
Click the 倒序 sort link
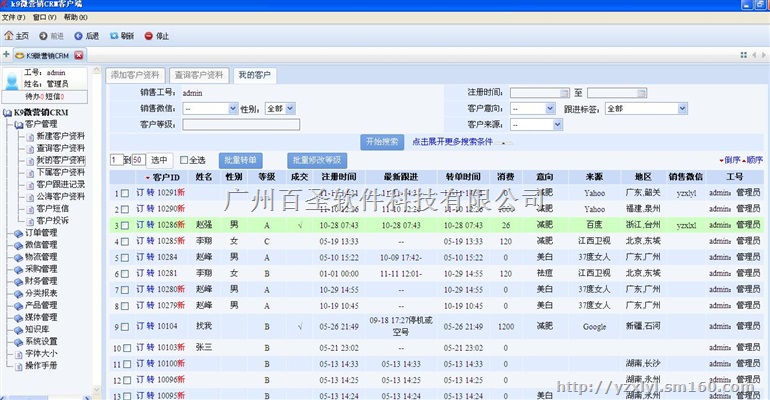click(732, 160)
